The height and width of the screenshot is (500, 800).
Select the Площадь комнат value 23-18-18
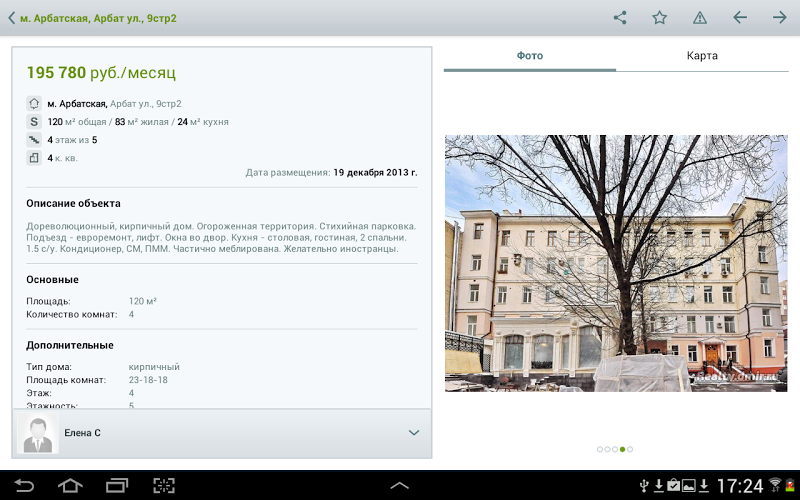click(x=148, y=380)
